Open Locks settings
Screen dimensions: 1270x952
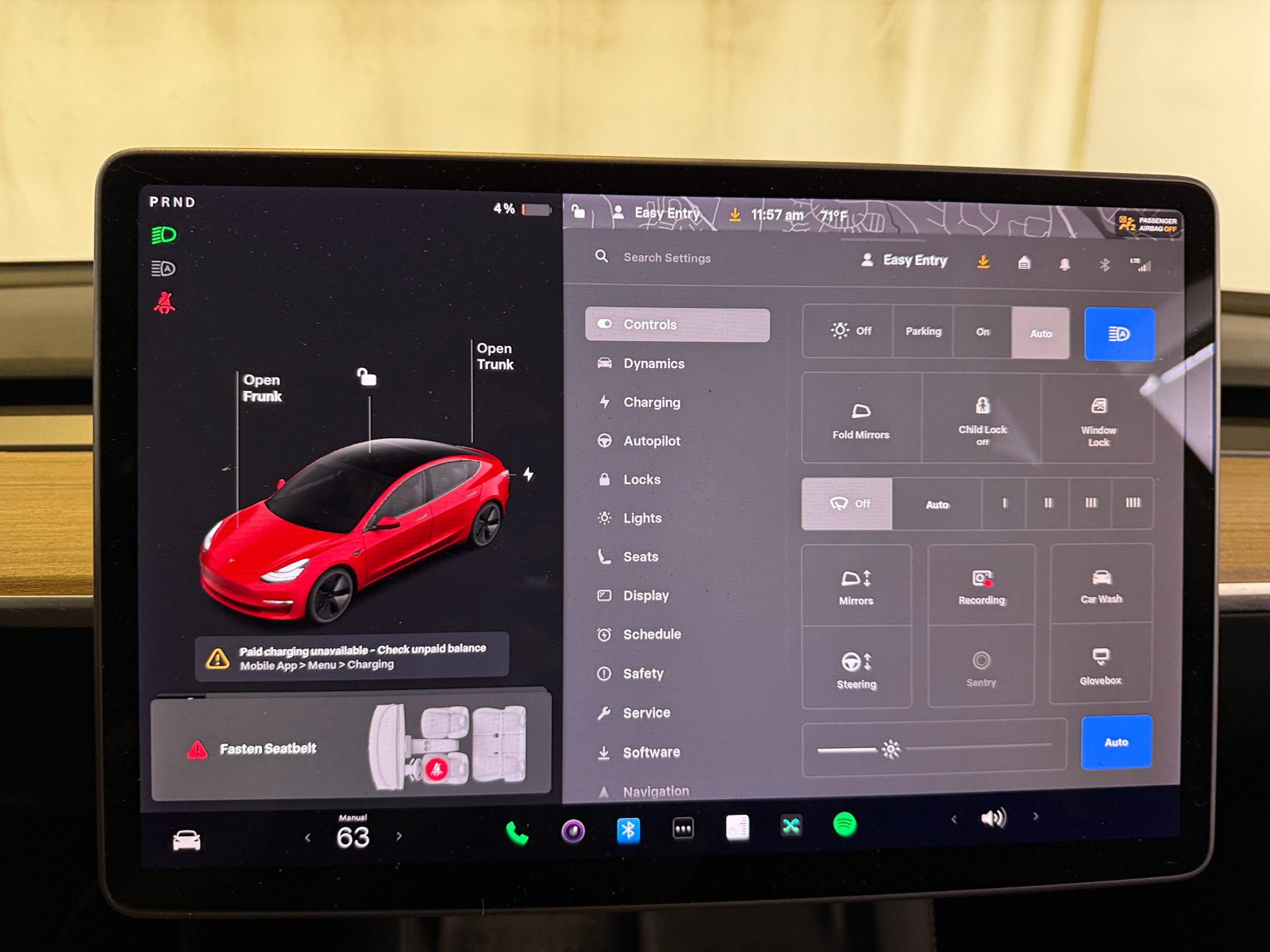[x=642, y=479]
